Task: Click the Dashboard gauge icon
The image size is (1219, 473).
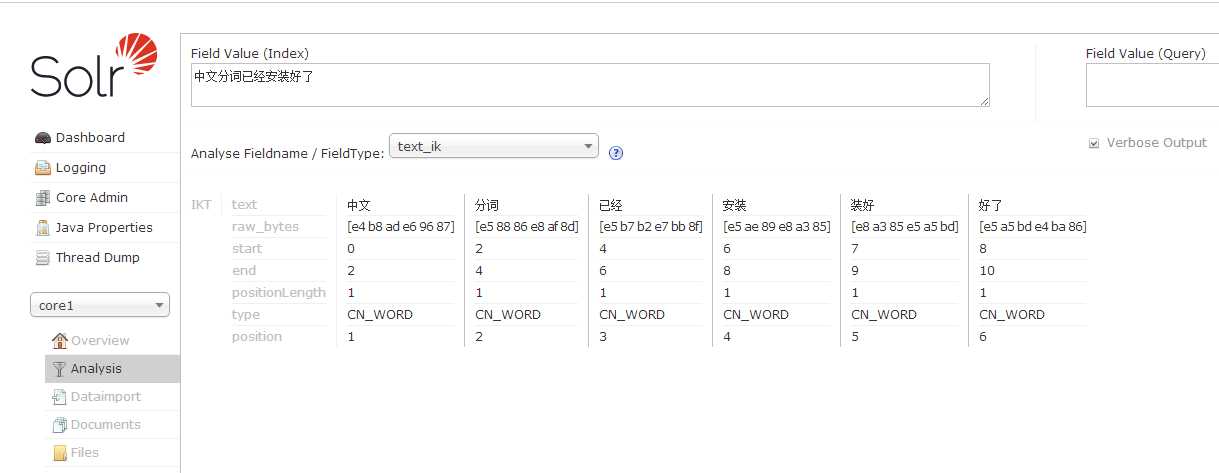Action: (x=42, y=138)
